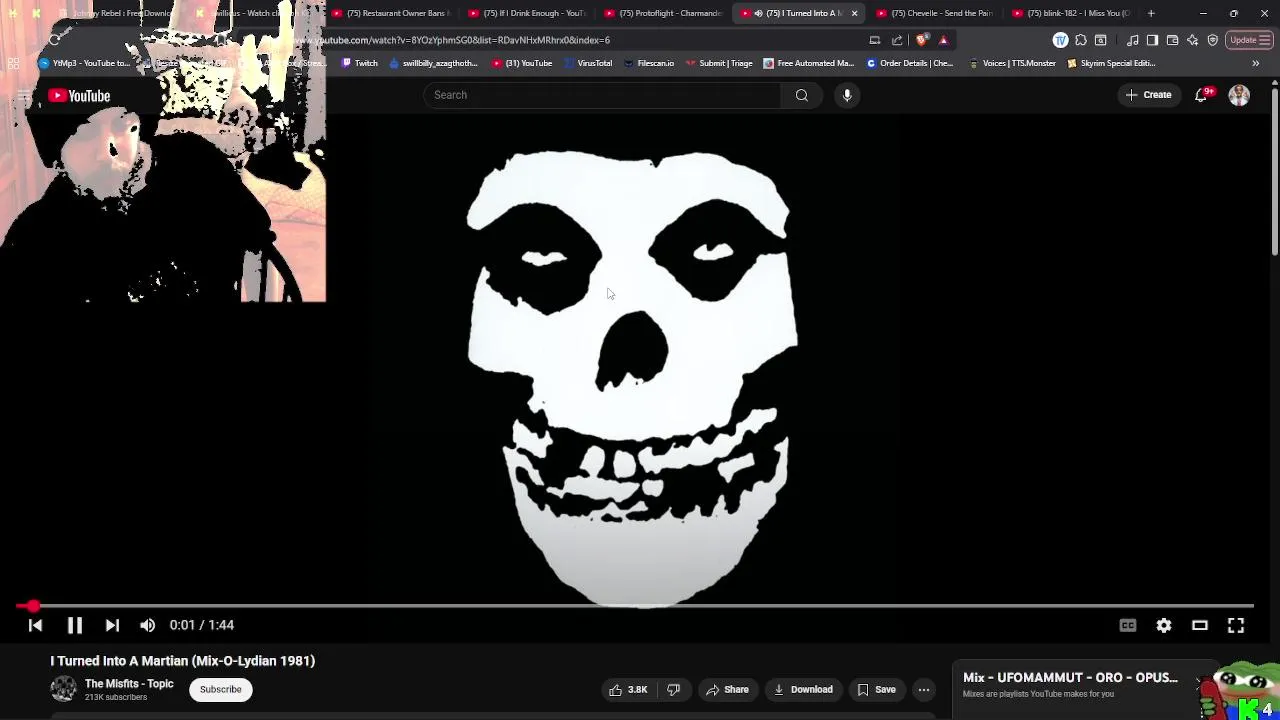Open the music note playlist icon
The width and height of the screenshot is (1280, 720).
1132,40
